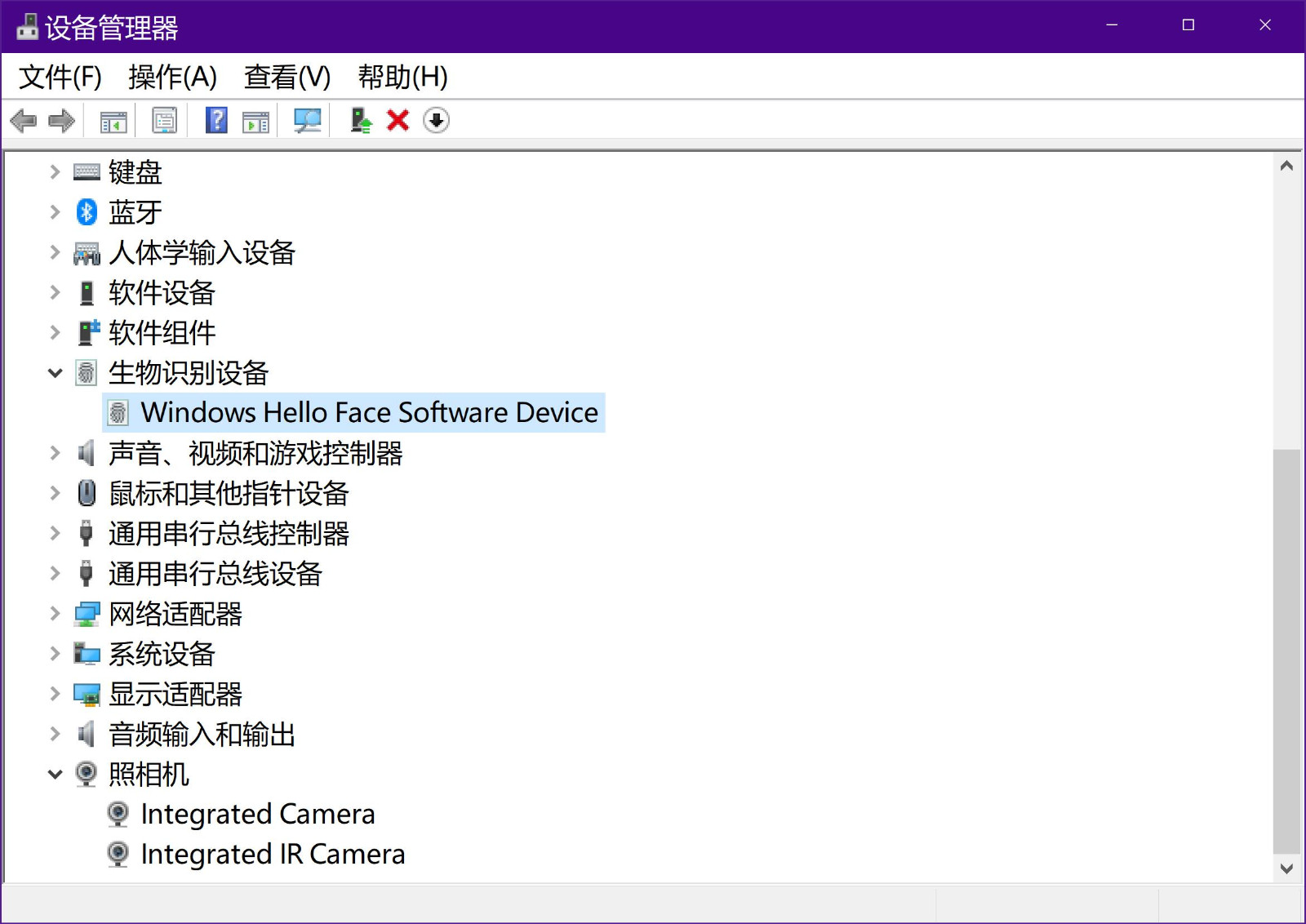
Task: Expand the 蓝牙 category
Action: click(55, 211)
